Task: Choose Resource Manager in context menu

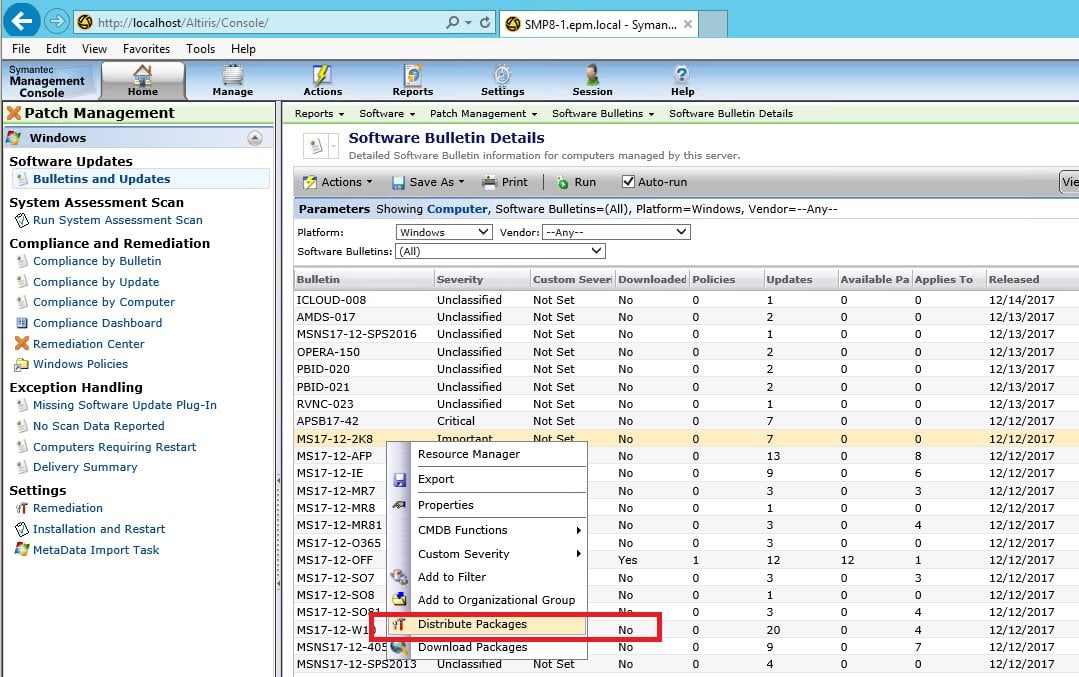Action: coord(487,454)
